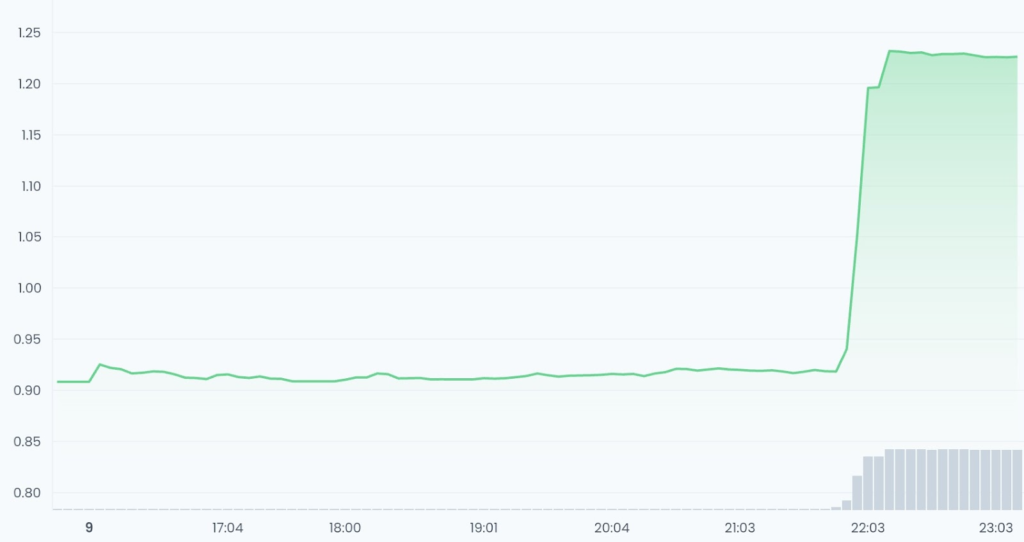
Task: Select the 18:00 time marker
Action: 345,528
